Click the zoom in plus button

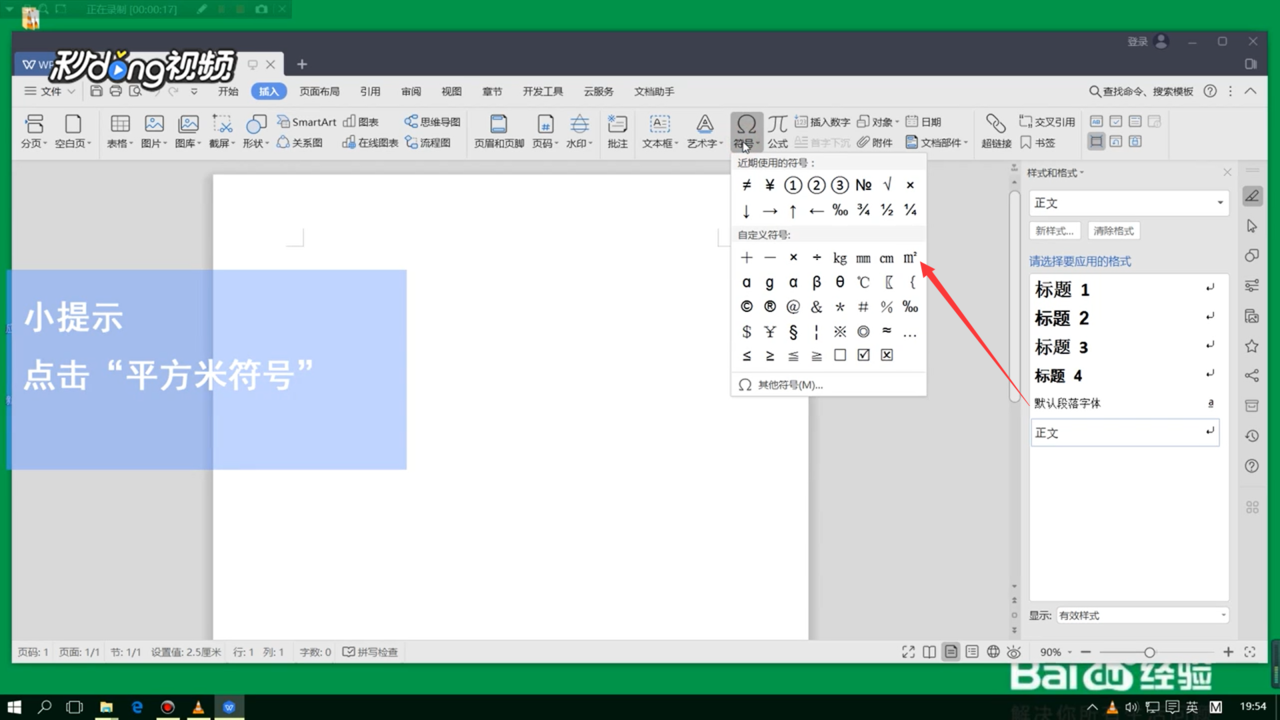[1228, 652]
